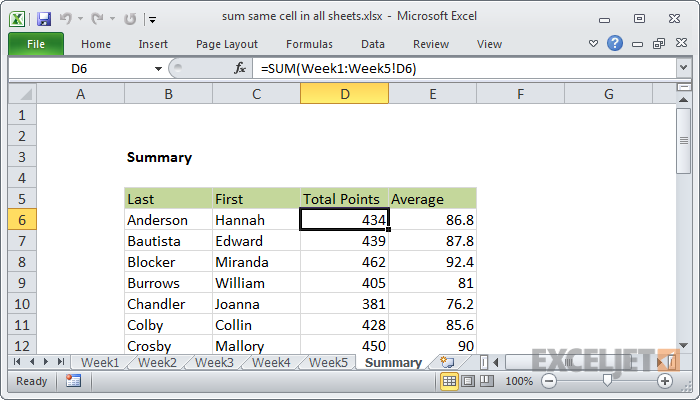Click the Undo arrow icon

click(x=66, y=19)
